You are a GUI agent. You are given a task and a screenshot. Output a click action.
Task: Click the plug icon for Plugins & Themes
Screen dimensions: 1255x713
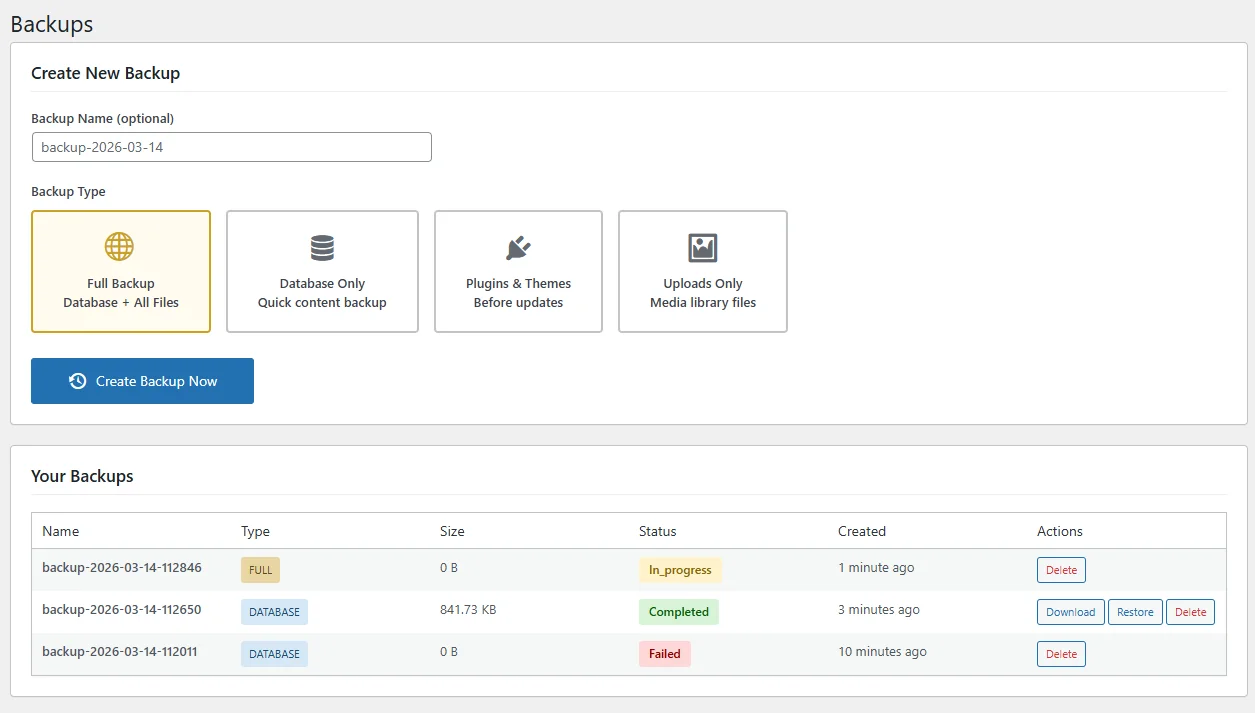tap(518, 247)
